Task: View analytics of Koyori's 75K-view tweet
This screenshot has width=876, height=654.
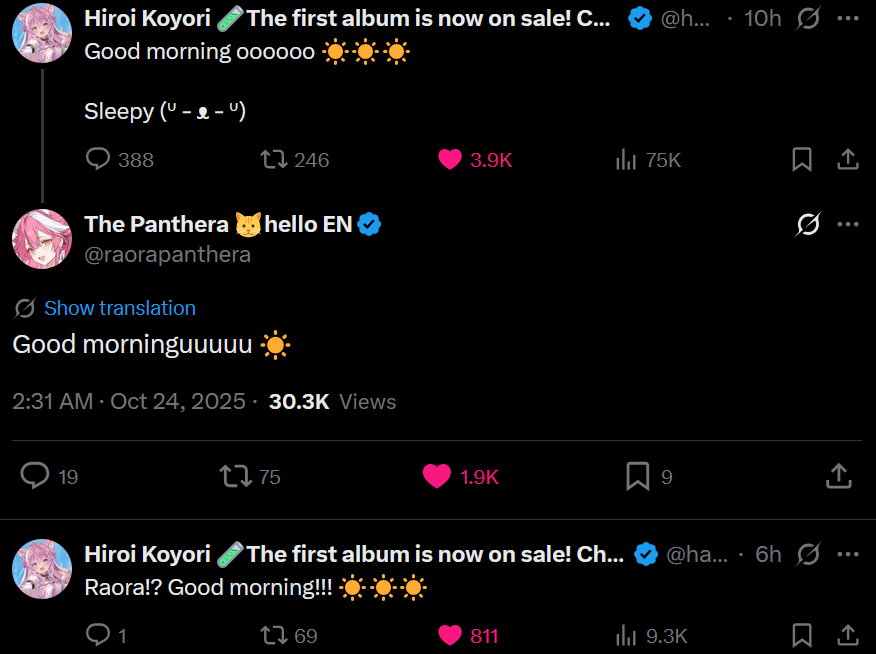Action: (x=627, y=159)
